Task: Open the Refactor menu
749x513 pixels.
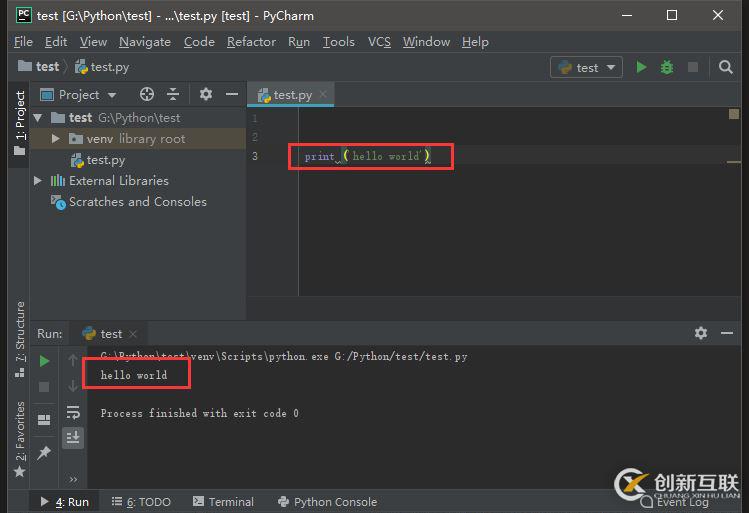Action: tap(251, 41)
